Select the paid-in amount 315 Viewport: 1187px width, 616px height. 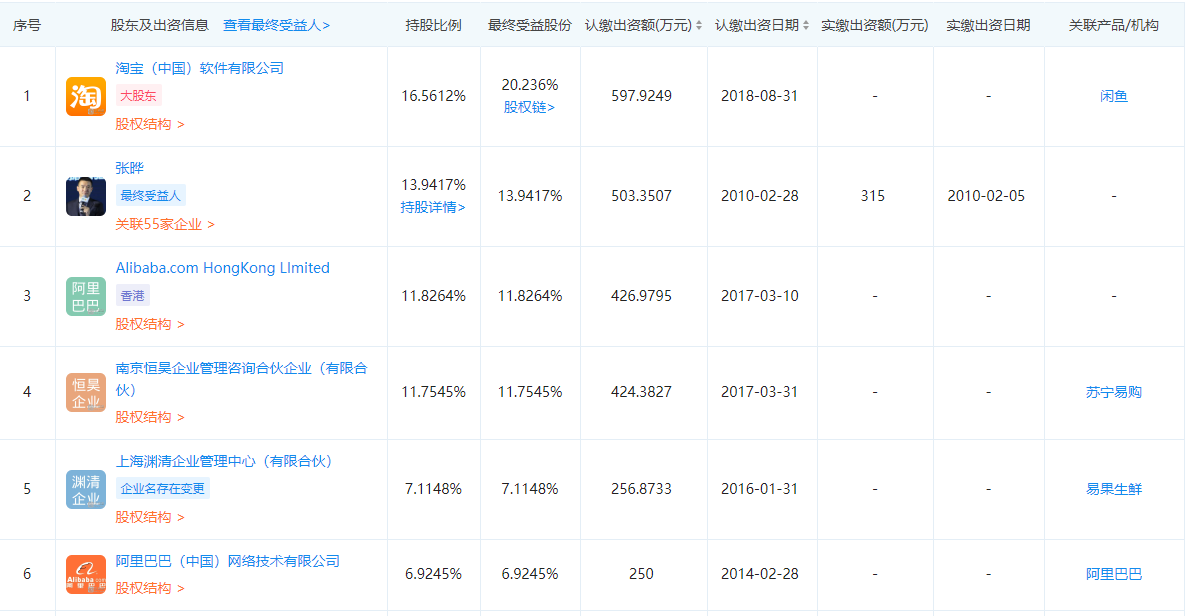[x=873, y=196]
